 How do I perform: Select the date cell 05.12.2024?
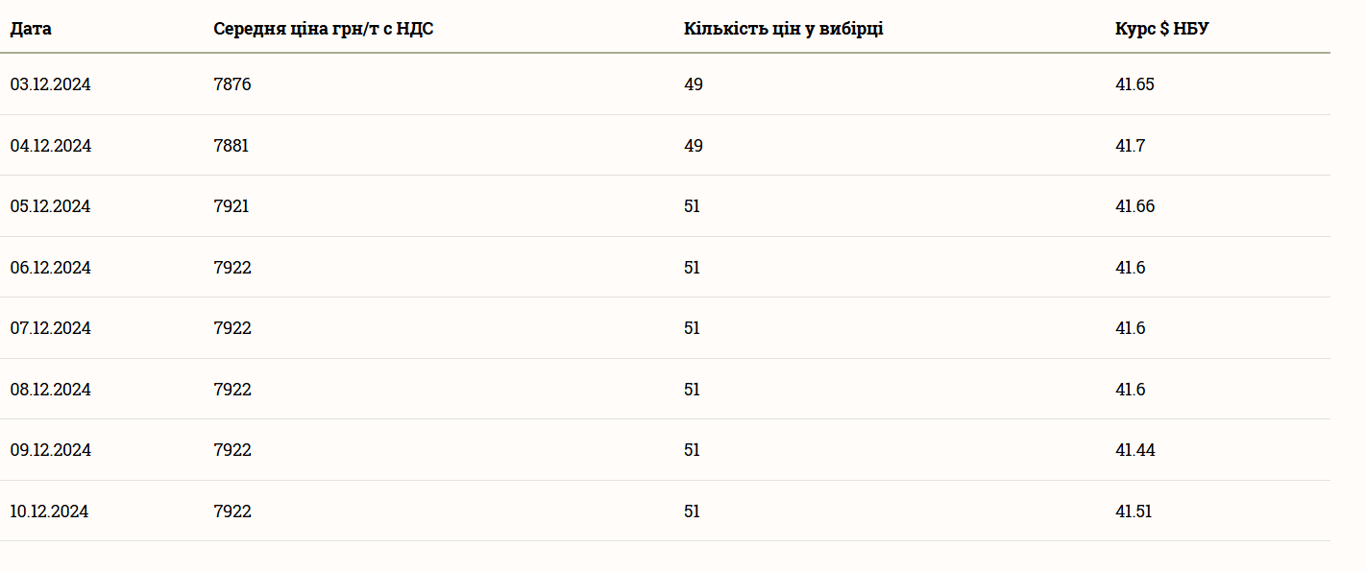(x=50, y=207)
